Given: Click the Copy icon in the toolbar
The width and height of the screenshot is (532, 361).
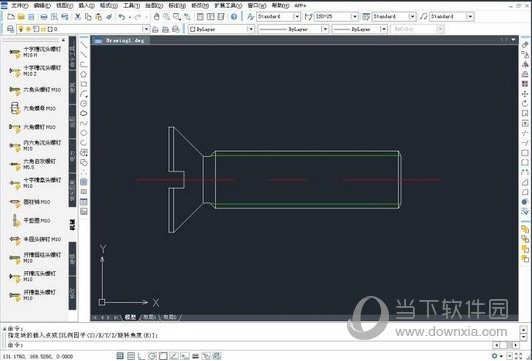Looking at the screenshot, I should tap(88, 17).
